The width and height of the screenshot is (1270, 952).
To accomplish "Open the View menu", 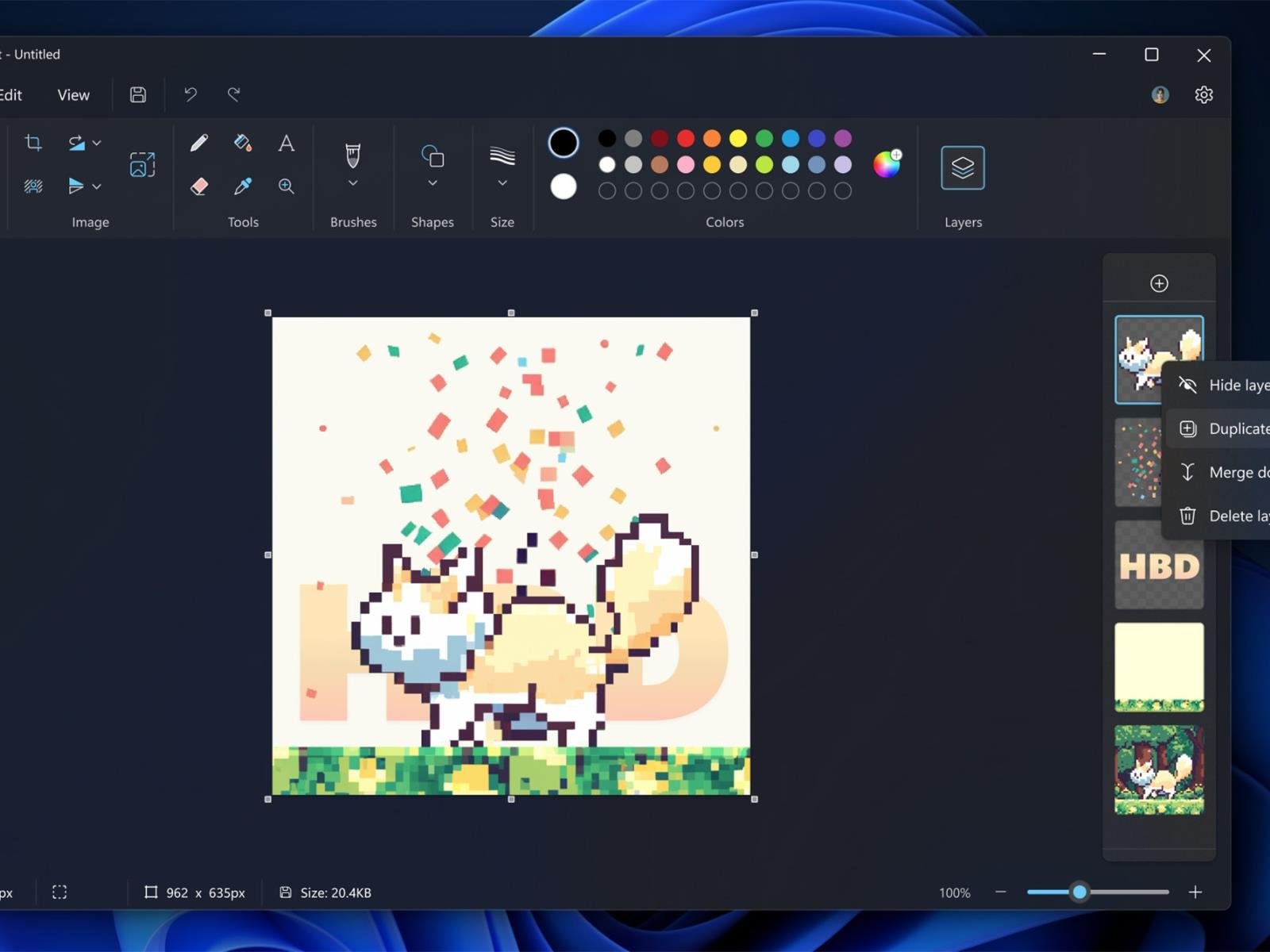I will pyautogui.click(x=74, y=94).
